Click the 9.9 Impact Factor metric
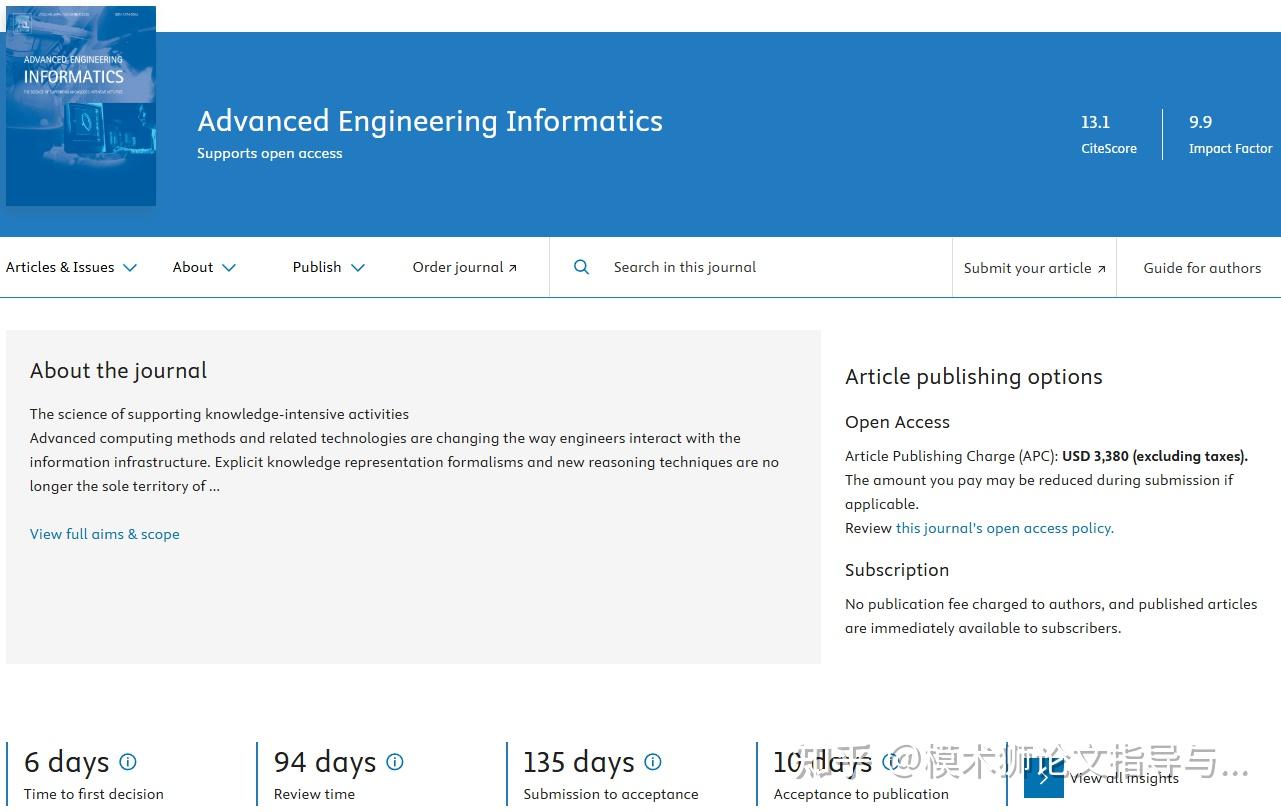 pyautogui.click(x=1230, y=134)
